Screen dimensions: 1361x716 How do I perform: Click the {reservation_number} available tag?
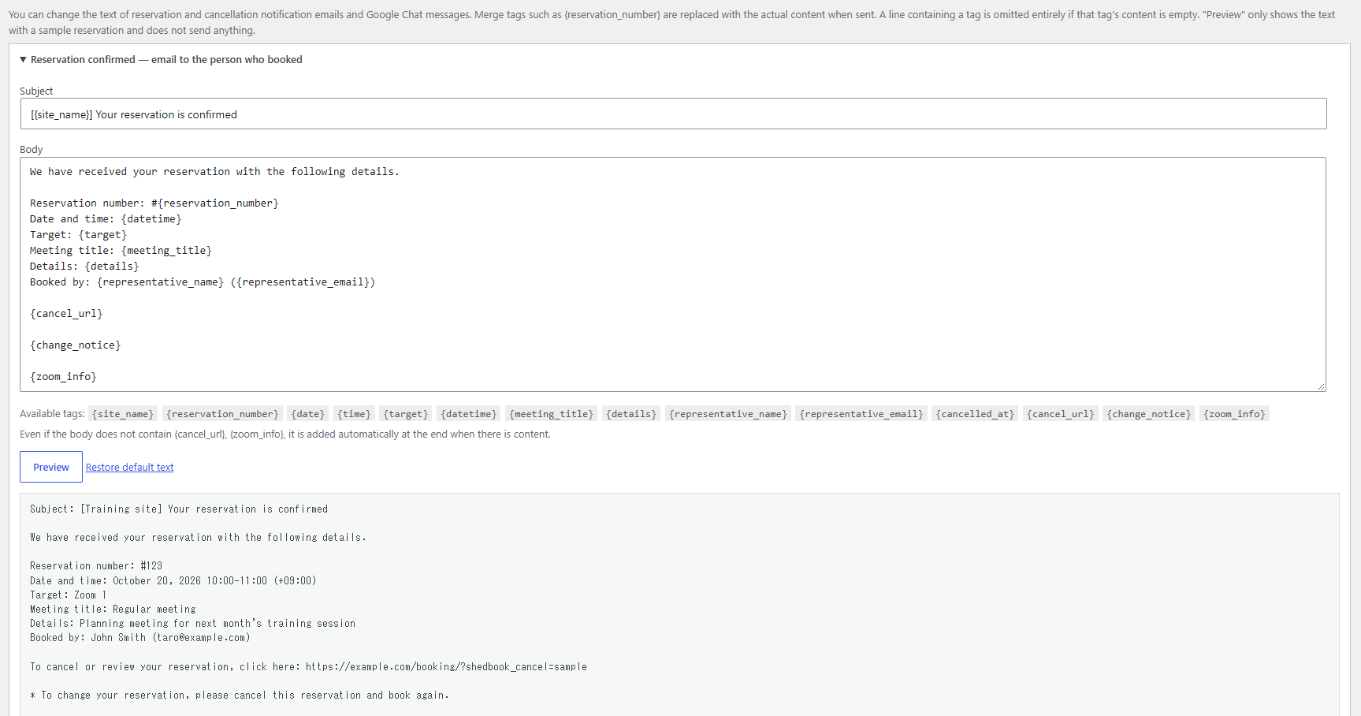pos(222,414)
